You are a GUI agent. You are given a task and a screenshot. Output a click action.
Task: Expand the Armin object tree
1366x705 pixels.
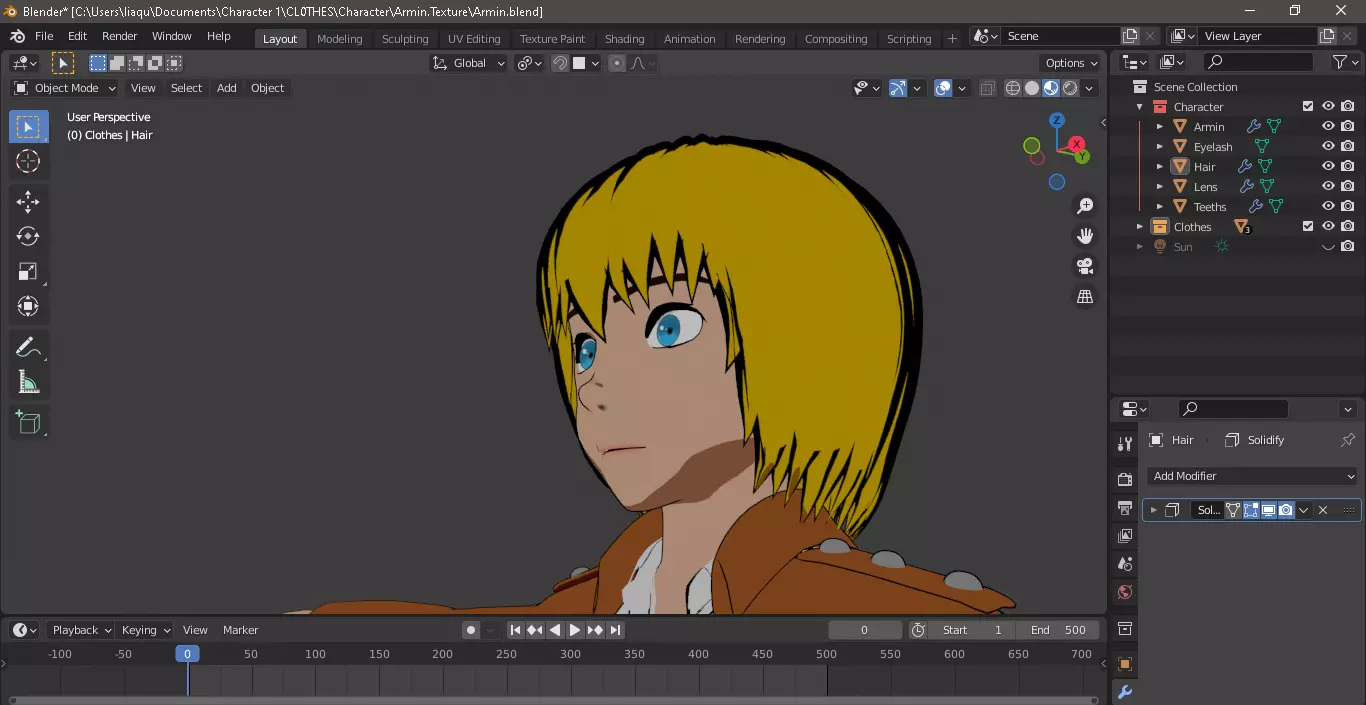point(1159,126)
